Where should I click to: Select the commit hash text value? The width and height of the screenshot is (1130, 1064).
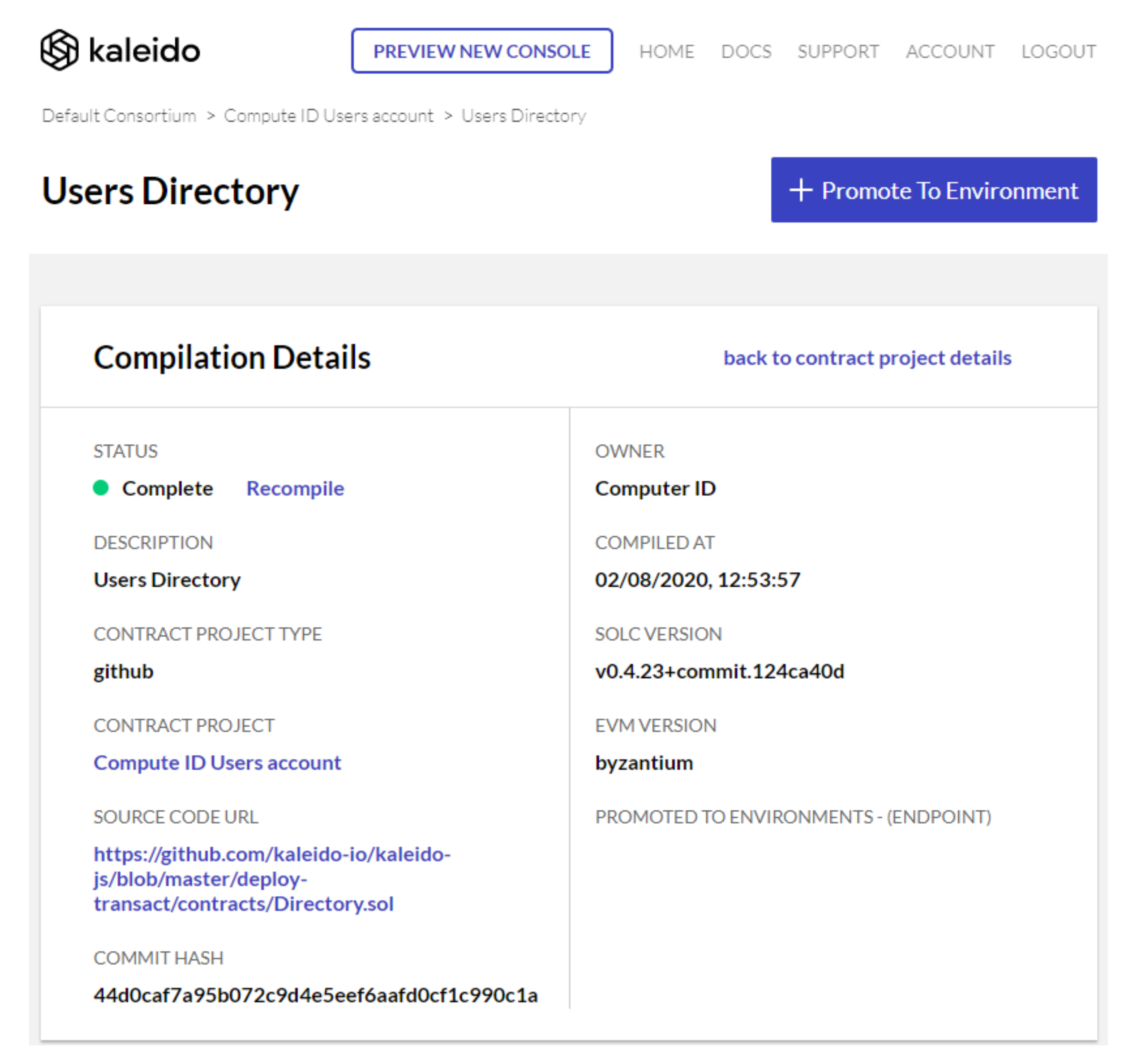[x=315, y=995]
